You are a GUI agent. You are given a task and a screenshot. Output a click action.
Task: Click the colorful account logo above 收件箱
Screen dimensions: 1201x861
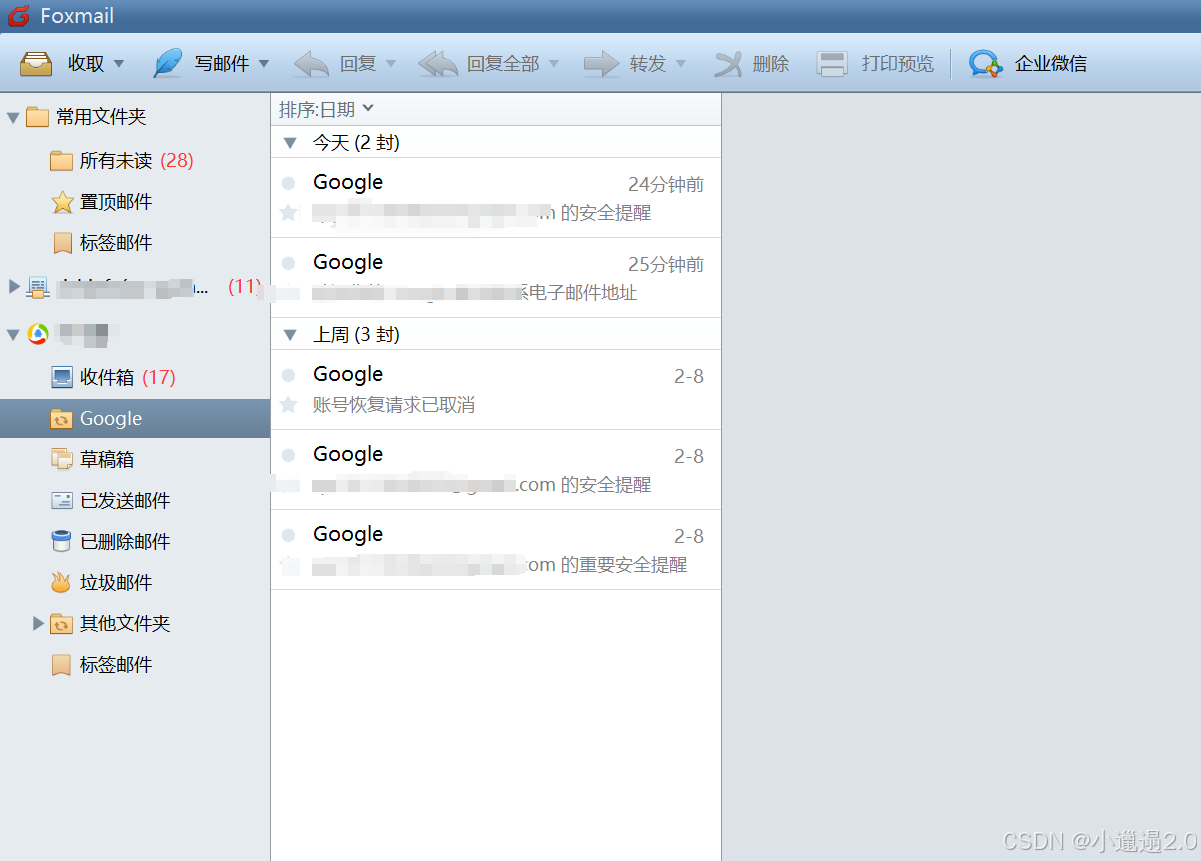coord(38,334)
